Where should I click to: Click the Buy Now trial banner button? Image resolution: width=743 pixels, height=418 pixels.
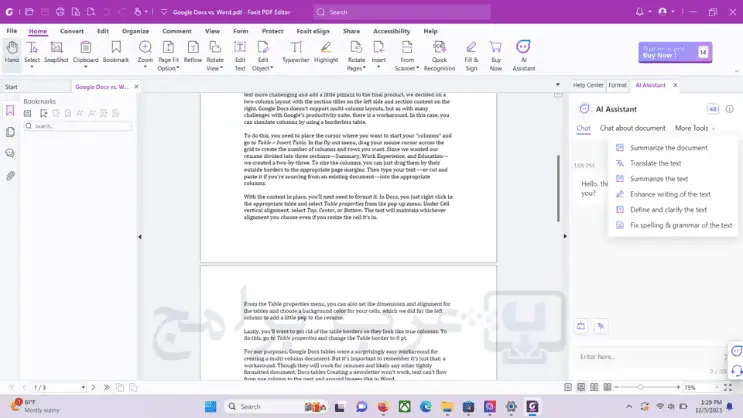click(x=675, y=52)
